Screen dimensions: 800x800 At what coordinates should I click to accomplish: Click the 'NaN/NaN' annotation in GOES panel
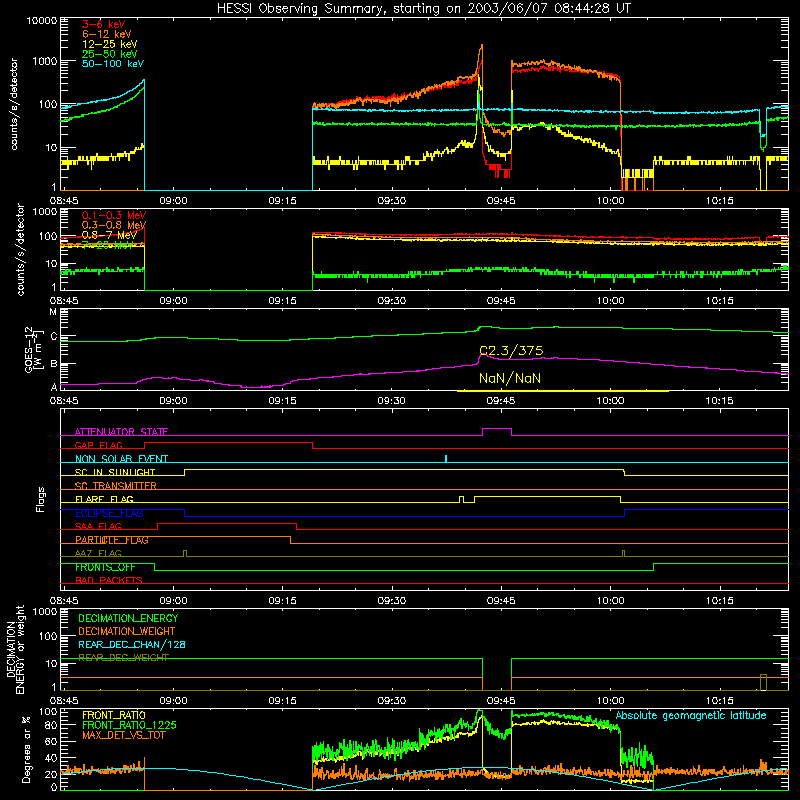tap(510, 378)
